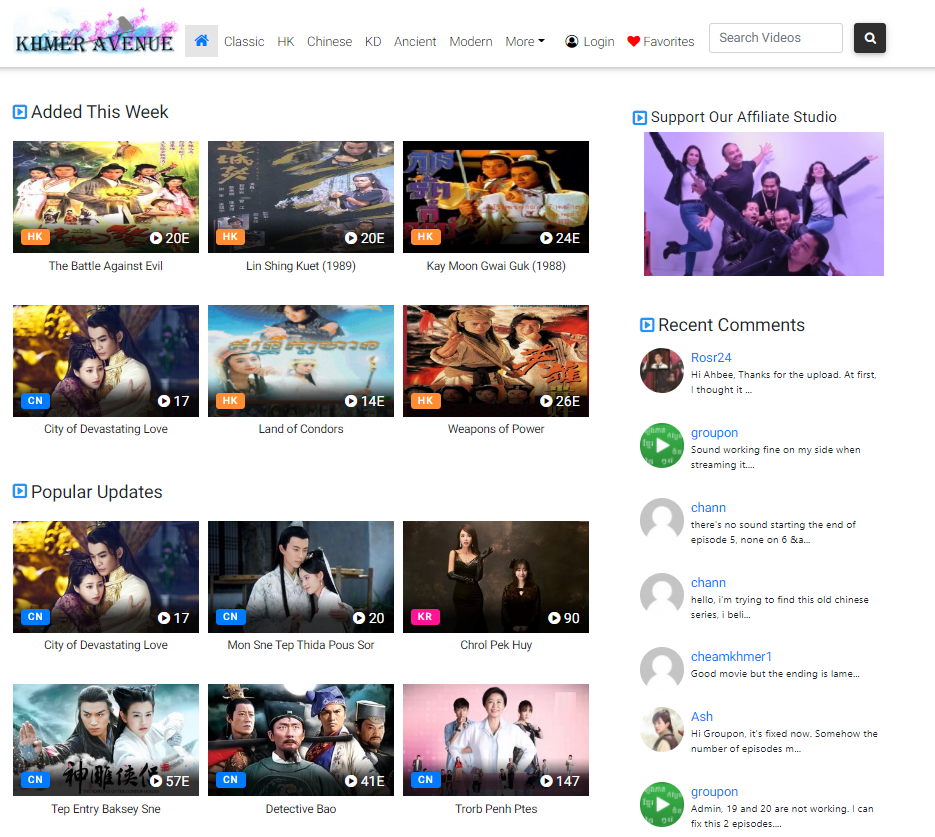Click the HK badge on Land of Condors
This screenshot has width=935, height=837.
(x=230, y=400)
